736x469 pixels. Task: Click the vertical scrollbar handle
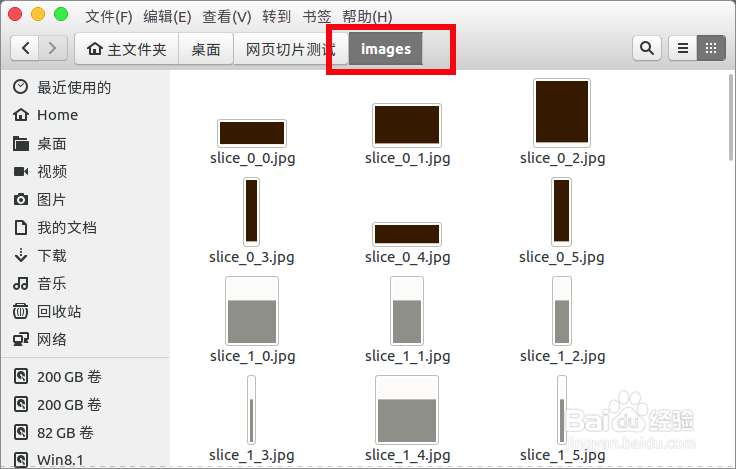pyautogui.click(x=731, y=117)
